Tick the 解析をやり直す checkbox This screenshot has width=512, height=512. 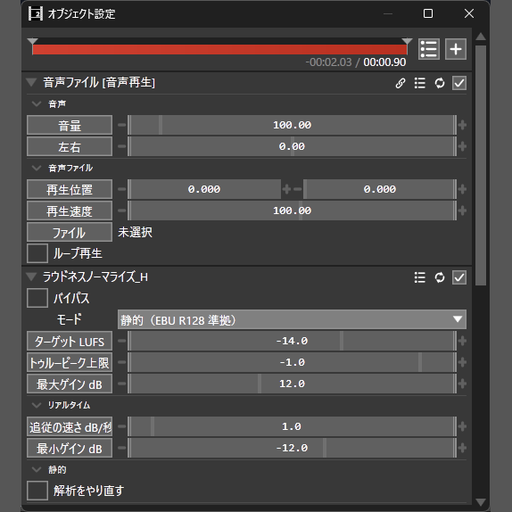click(37, 490)
